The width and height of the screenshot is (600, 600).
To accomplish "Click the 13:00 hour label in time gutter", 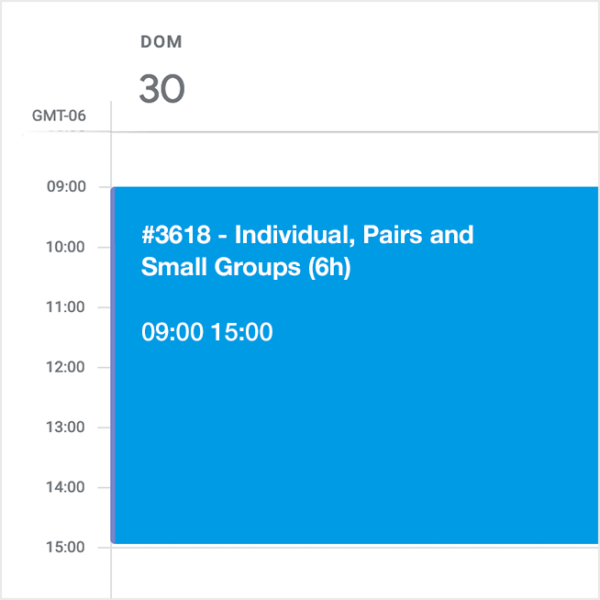I will tap(65, 427).
